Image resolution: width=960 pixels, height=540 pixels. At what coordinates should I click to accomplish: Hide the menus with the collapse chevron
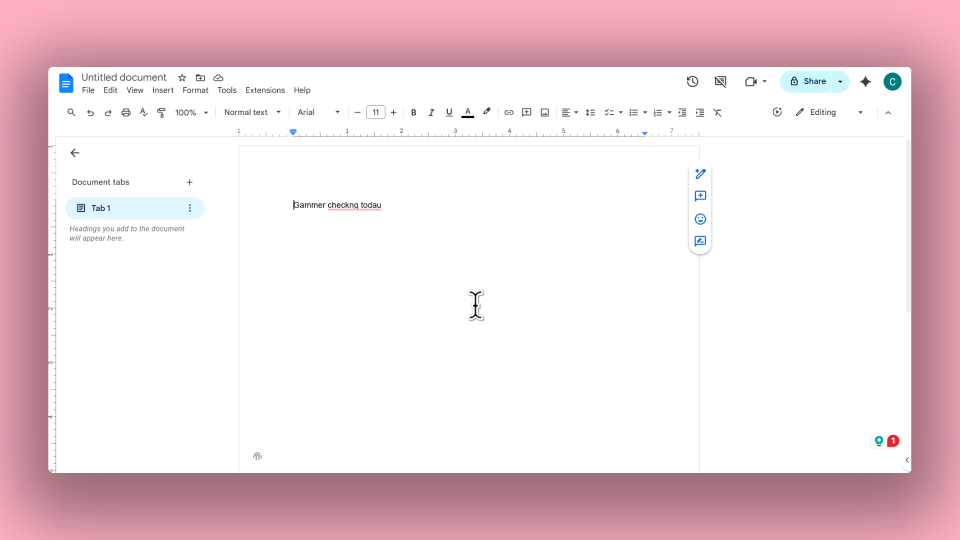pos(888,113)
